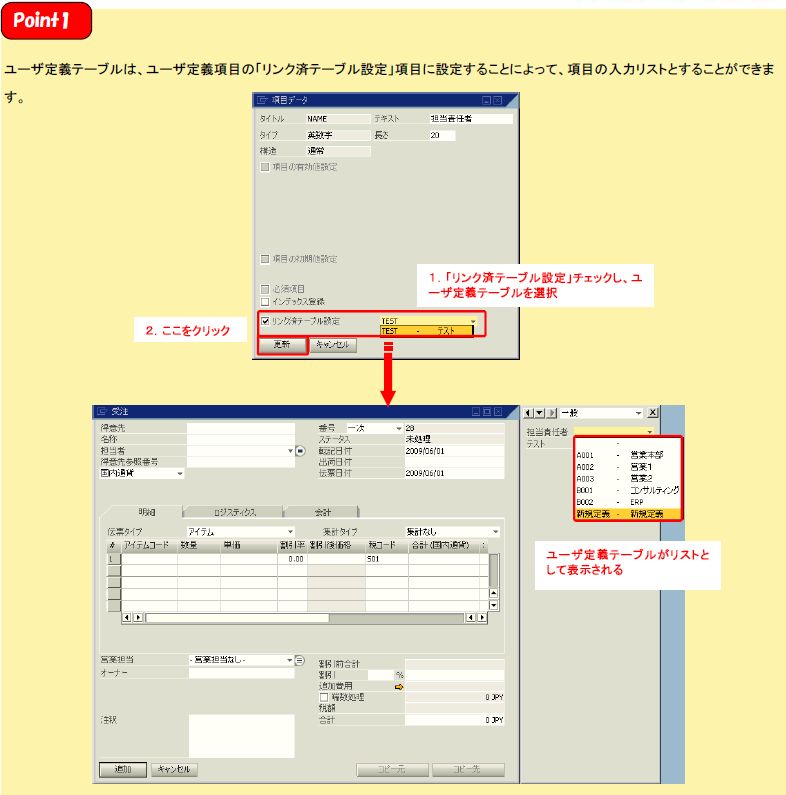
Task: Open 伝票タイプ アイテム dropdown
Action: (290, 531)
